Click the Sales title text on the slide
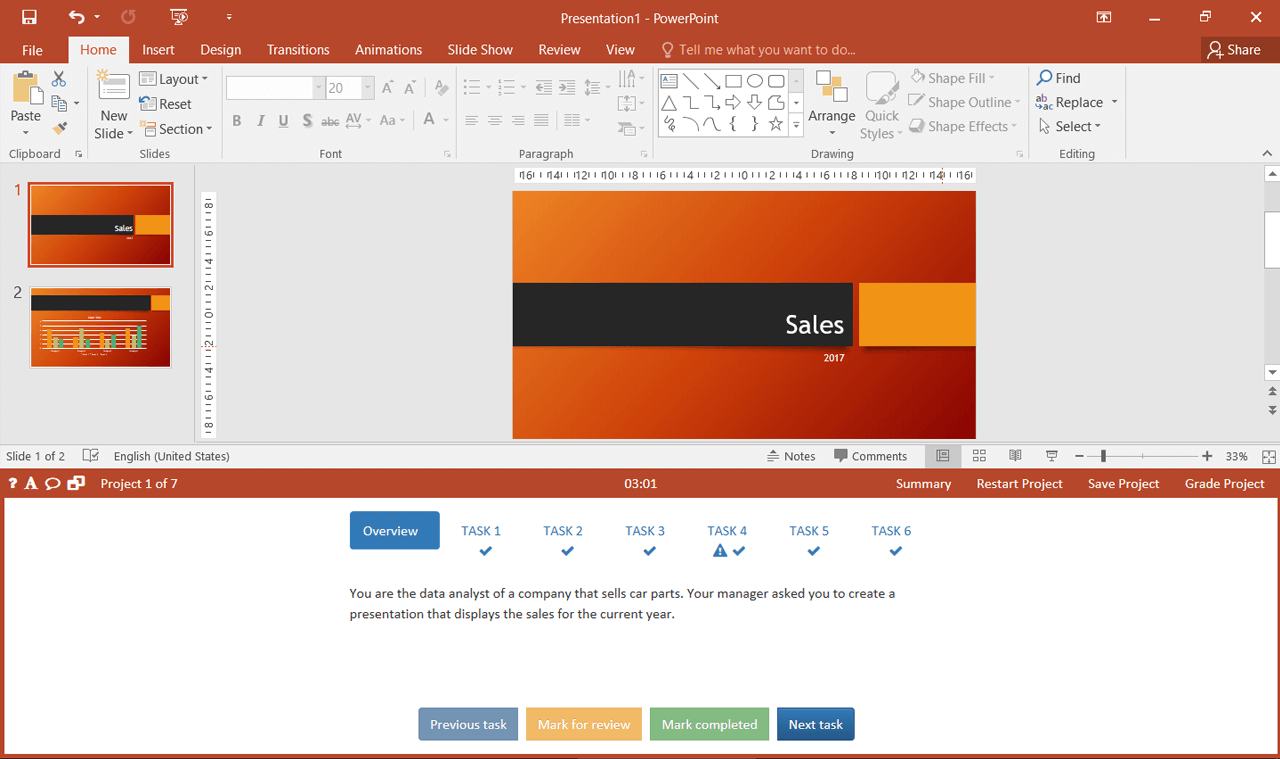The height and width of the screenshot is (759, 1280). pos(814,325)
